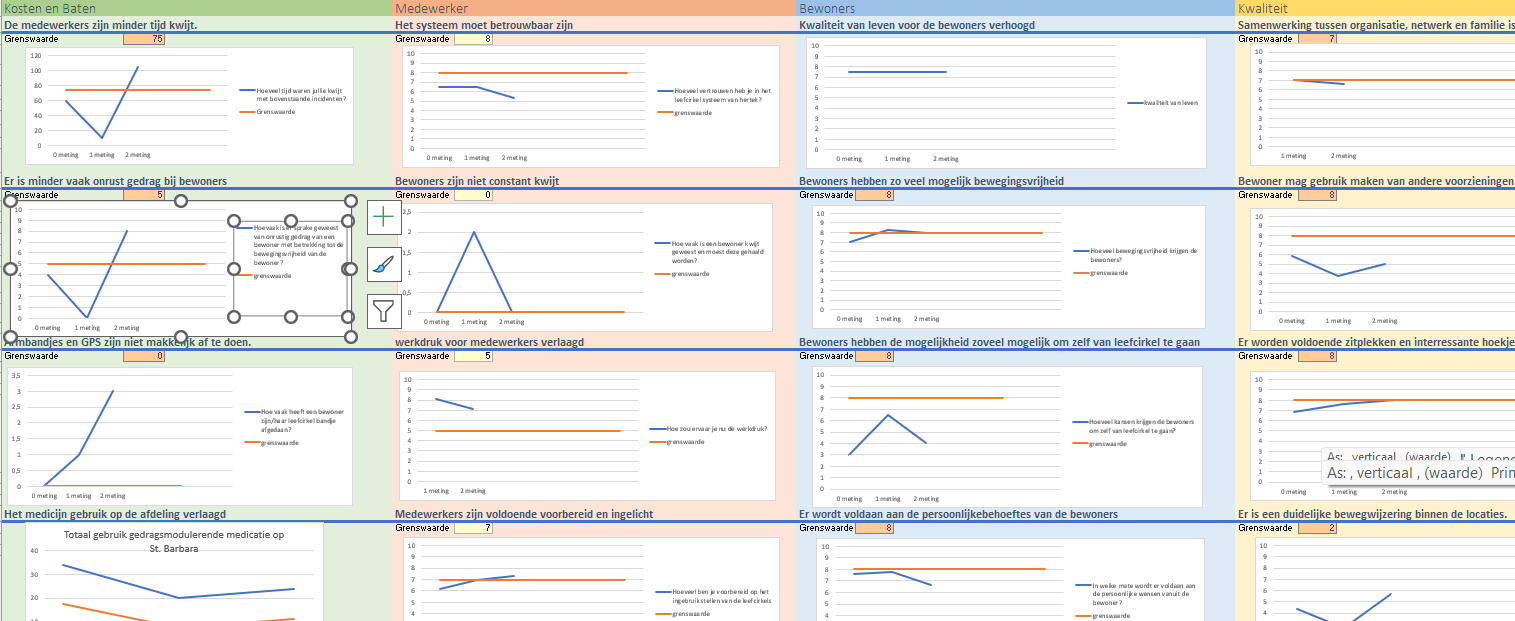Viewport: 1515px width, 621px height.
Task: Click chart title 'Totaal gebruik gedragsmodulerende medicatie op St. Barbara'
Action: coord(175,541)
